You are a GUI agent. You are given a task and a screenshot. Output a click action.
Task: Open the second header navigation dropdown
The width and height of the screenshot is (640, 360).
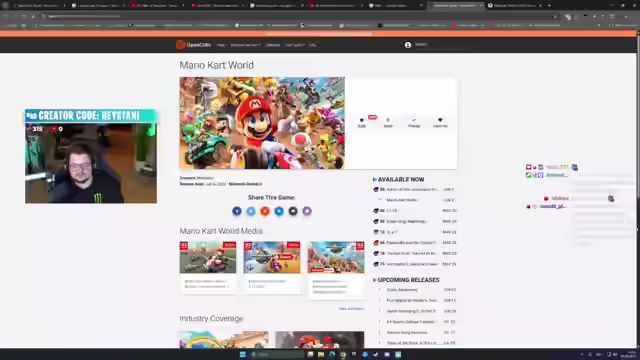[x=245, y=45]
